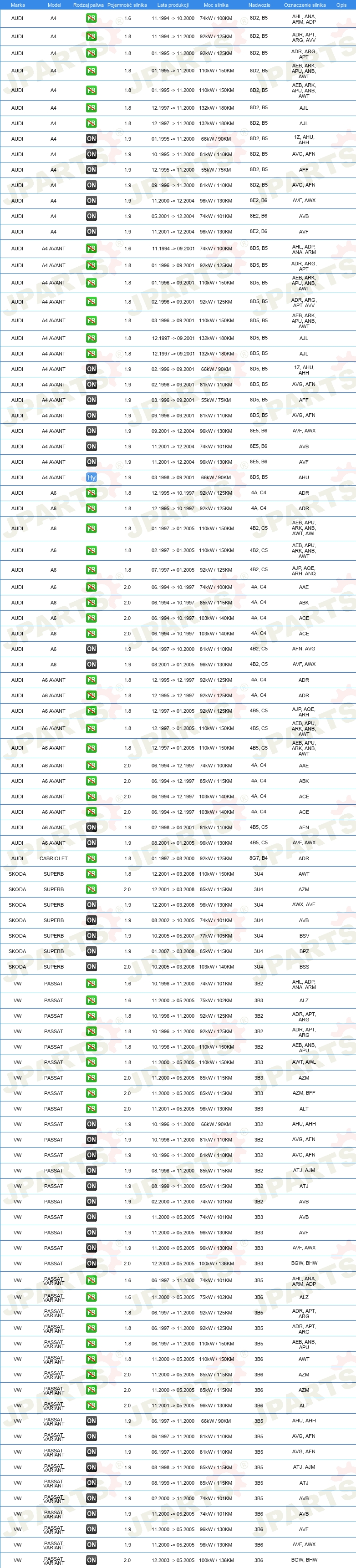
Task: Click the Moc silnika column header
Action: click(216, 5)
